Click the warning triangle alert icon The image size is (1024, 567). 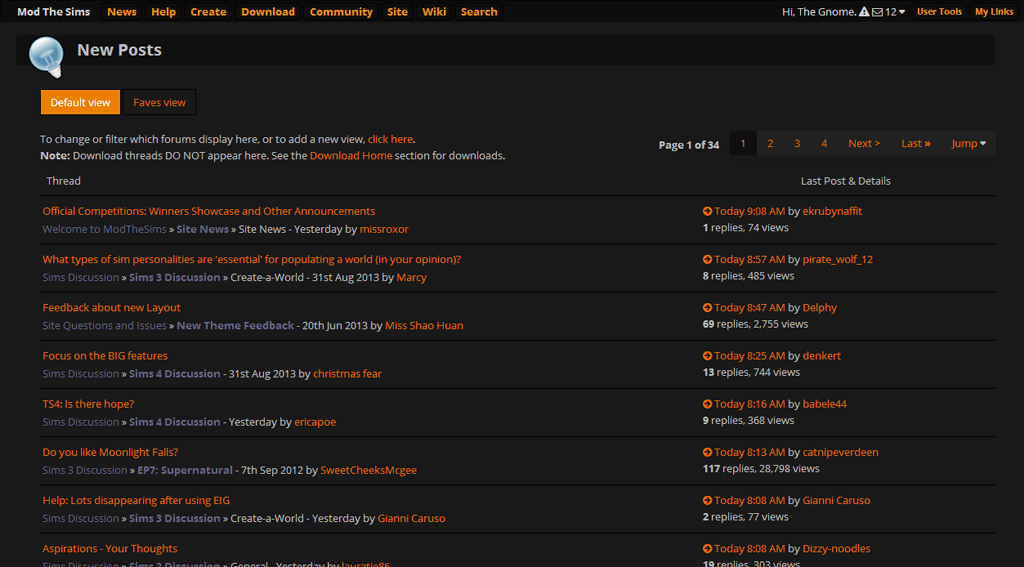[x=864, y=12]
